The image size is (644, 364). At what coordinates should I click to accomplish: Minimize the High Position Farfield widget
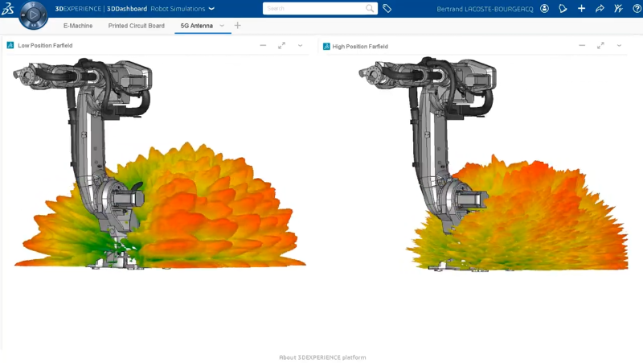582,46
